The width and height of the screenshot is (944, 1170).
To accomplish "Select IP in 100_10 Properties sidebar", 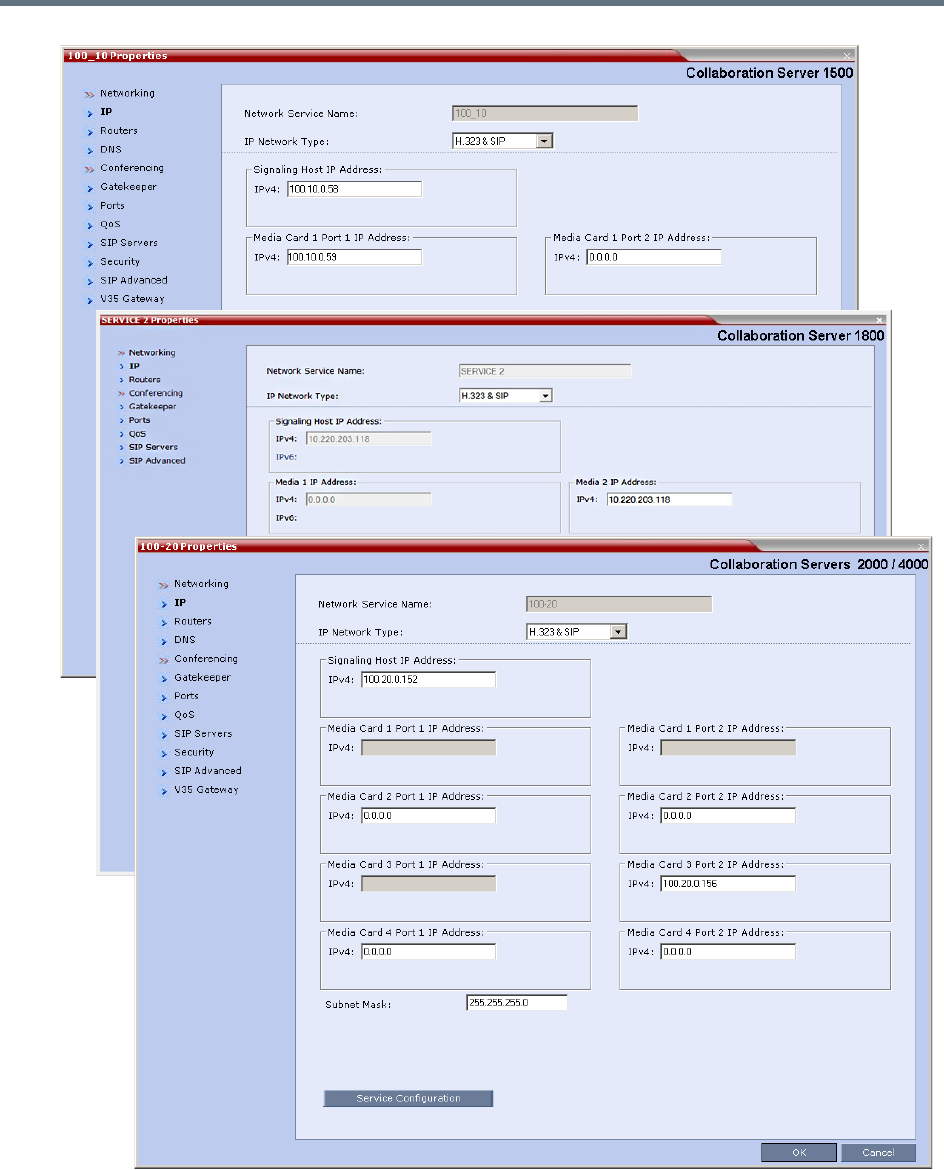I will point(106,112).
